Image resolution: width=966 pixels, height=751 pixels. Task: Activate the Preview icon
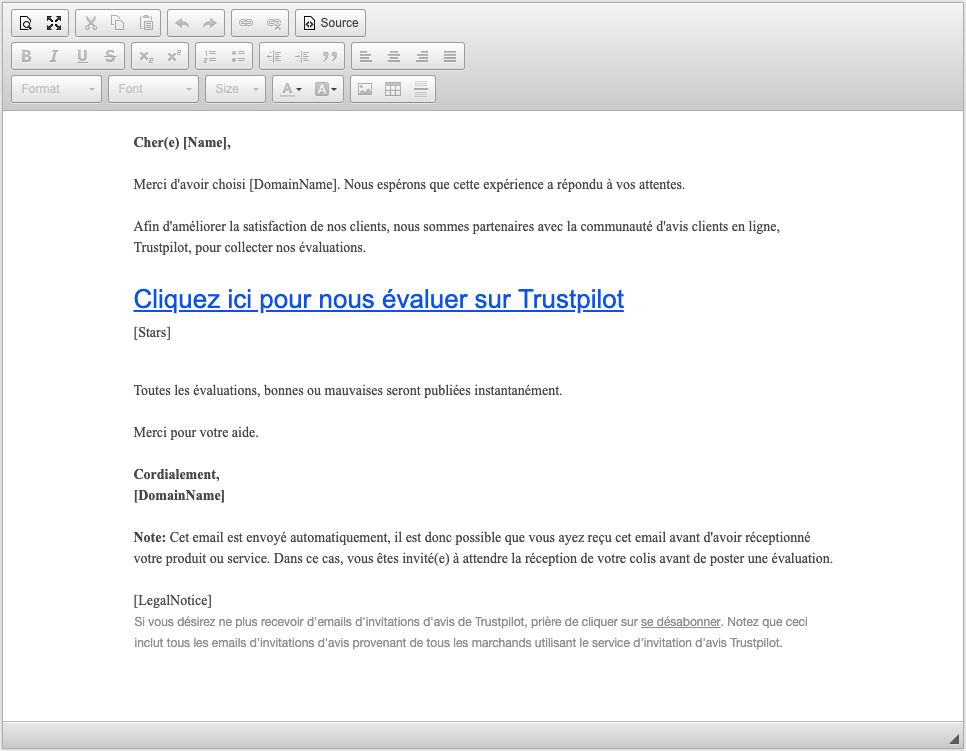tap(25, 22)
